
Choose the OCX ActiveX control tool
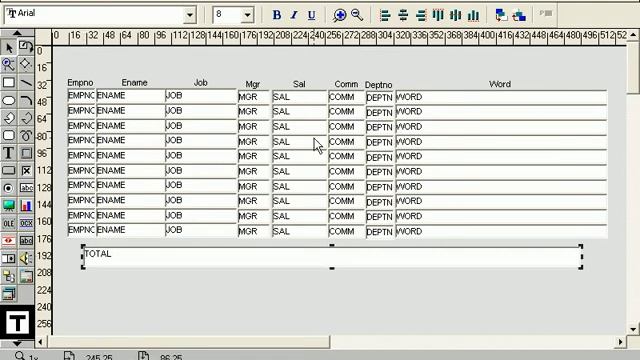pyautogui.click(x=26, y=223)
